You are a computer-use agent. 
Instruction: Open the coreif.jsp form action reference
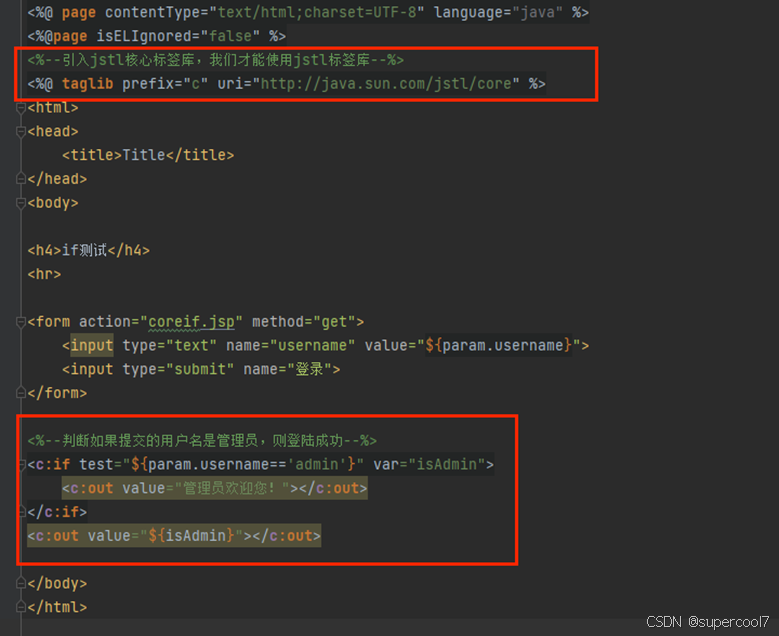[191, 322]
